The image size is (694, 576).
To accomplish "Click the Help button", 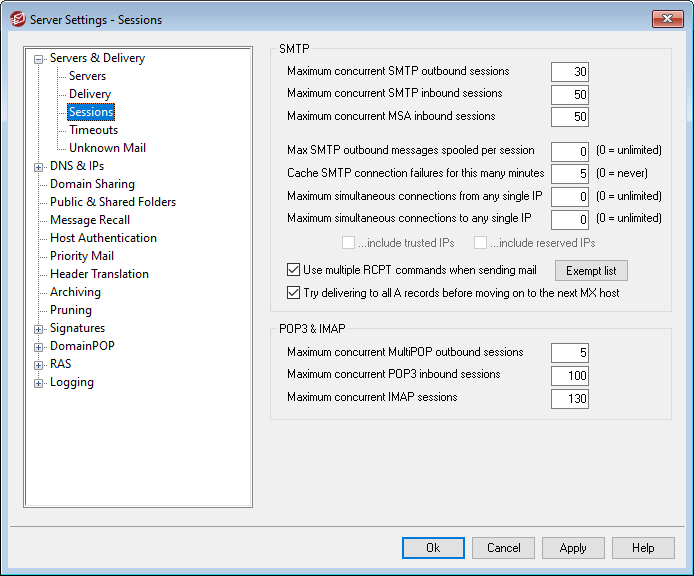I will pyautogui.click(x=643, y=548).
